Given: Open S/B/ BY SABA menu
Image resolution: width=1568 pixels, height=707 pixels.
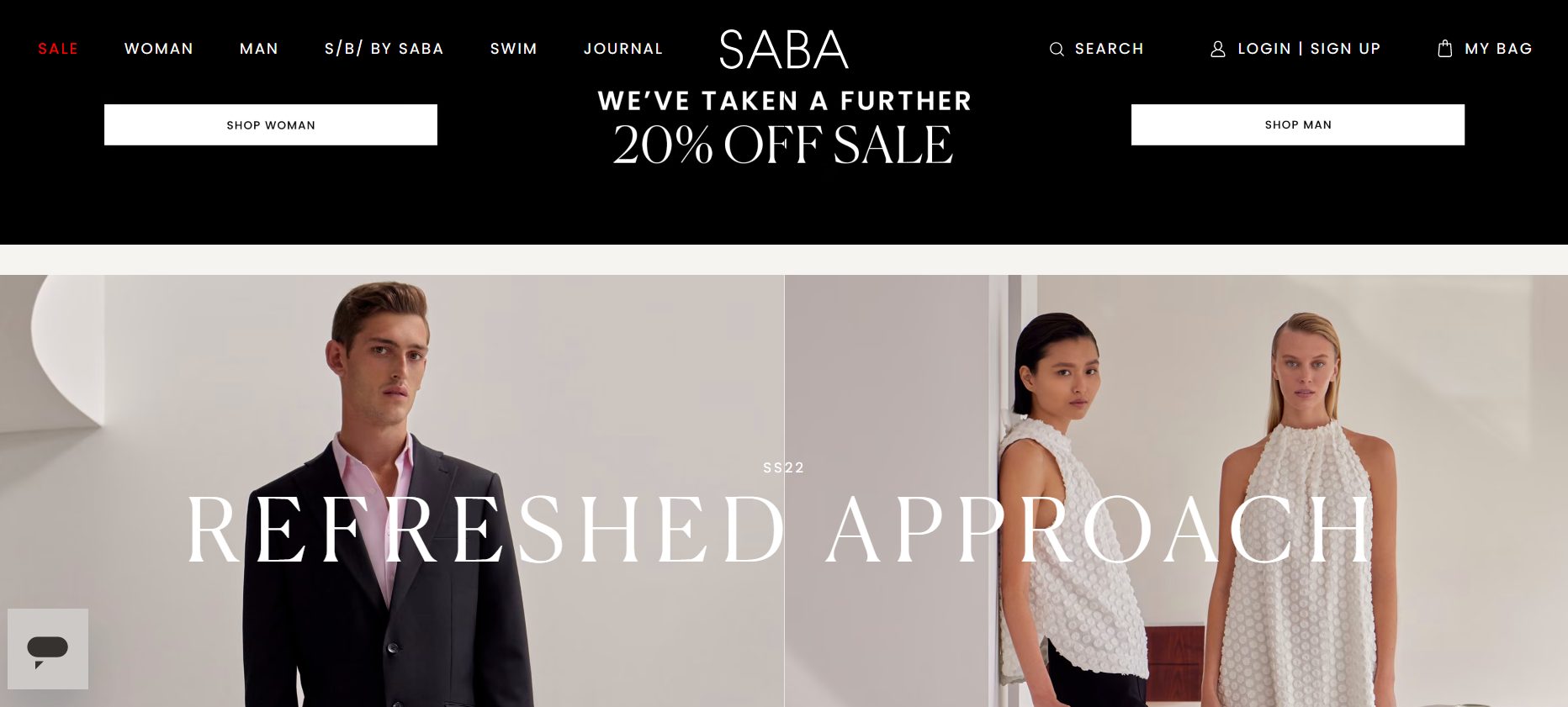Looking at the screenshot, I should [384, 49].
